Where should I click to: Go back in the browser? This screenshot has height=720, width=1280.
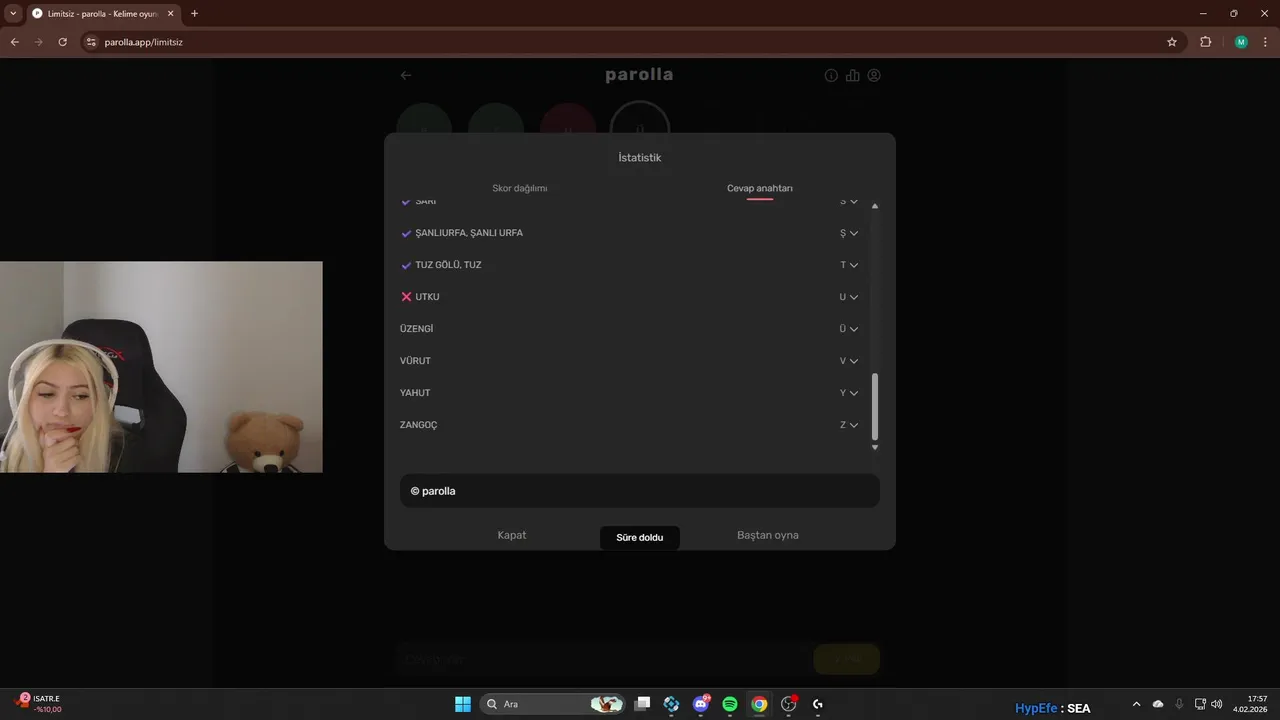[15, 42]
